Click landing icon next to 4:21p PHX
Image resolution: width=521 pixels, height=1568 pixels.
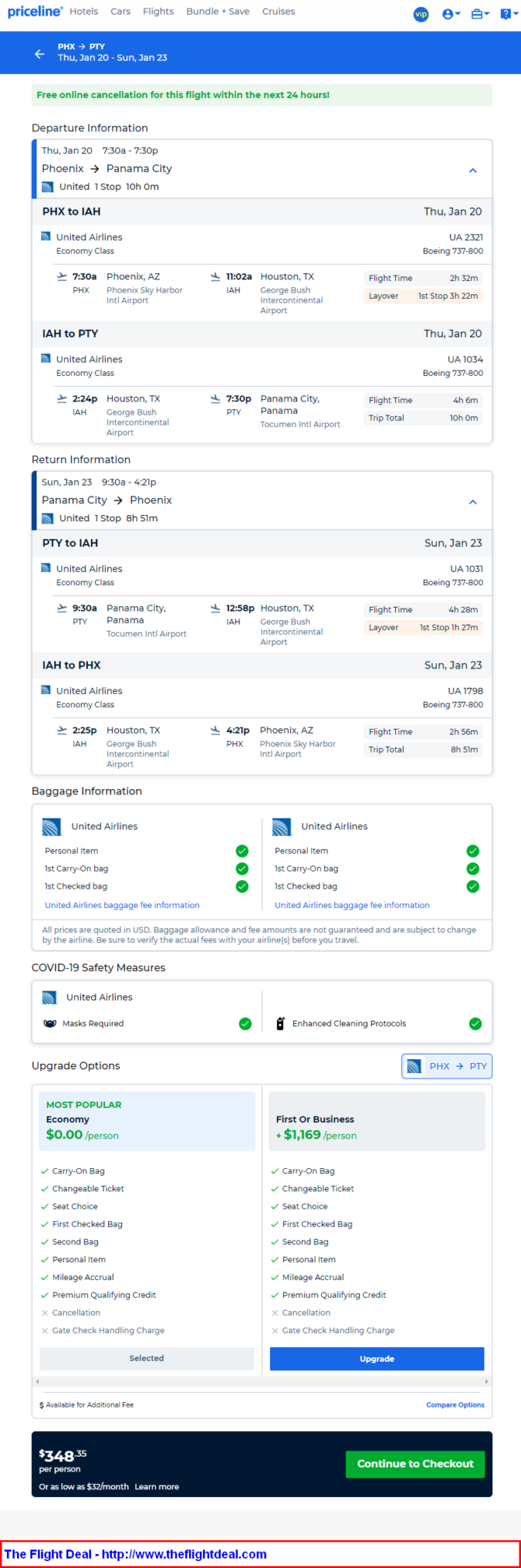pos(215,730)
